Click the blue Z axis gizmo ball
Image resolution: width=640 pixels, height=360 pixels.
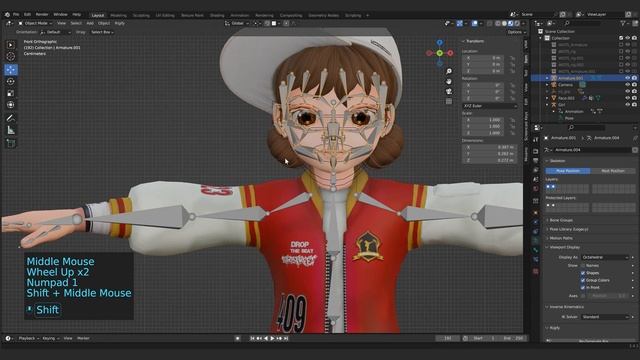[x=440, y=42]
